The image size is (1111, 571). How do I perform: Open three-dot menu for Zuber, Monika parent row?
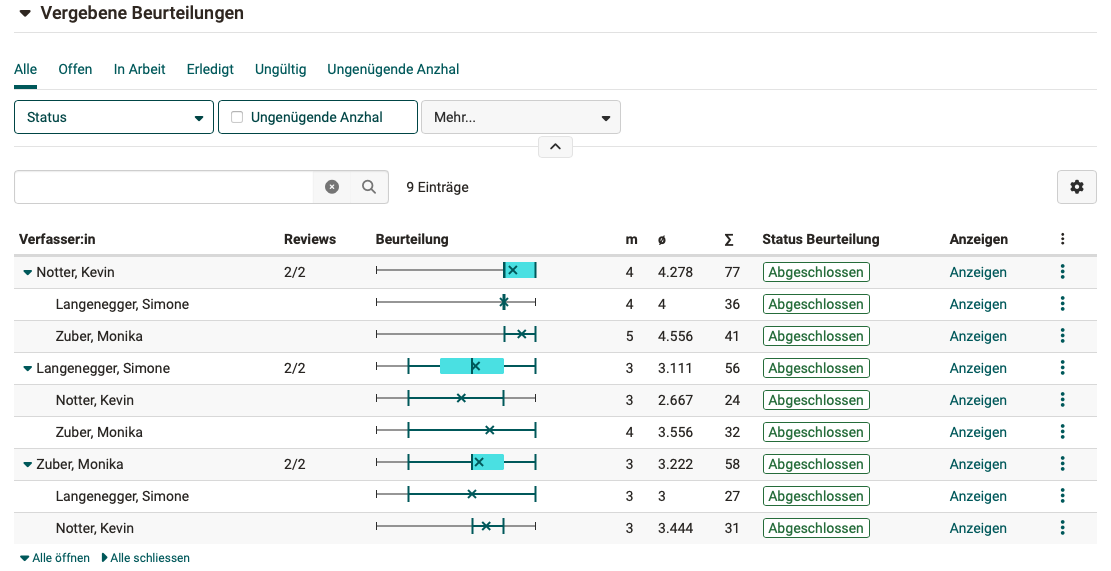(x=1062, y=464)
